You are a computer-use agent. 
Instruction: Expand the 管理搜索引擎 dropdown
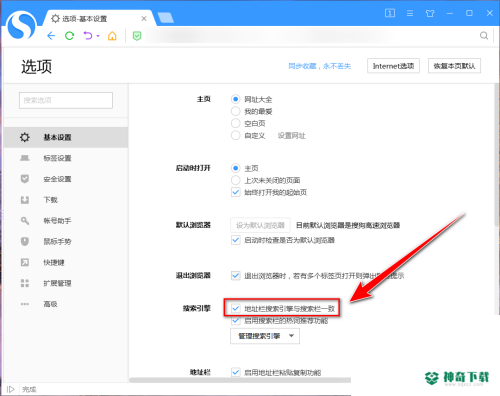265,336
